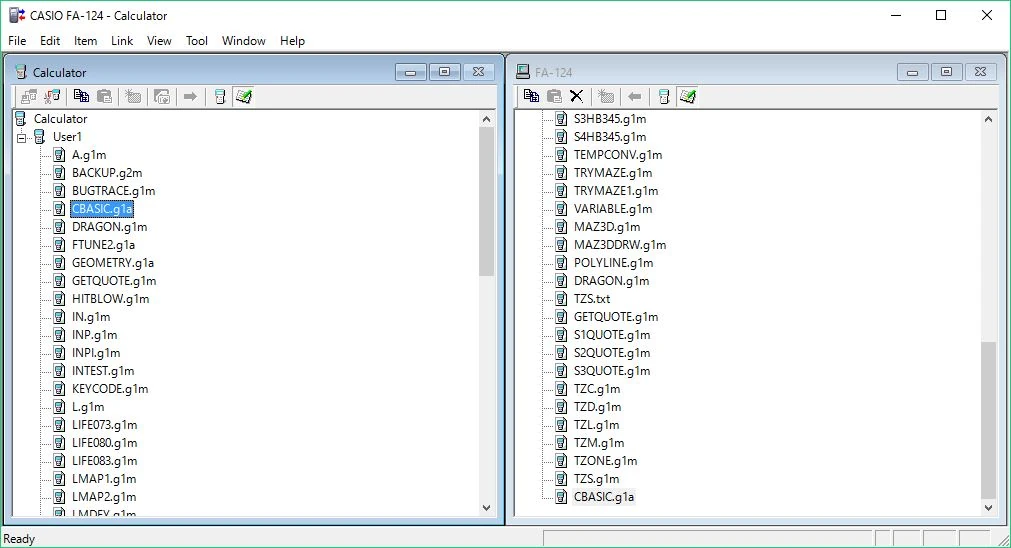Select POLYLINE.g1m in FA-124 panel

(x=613, y=263)
